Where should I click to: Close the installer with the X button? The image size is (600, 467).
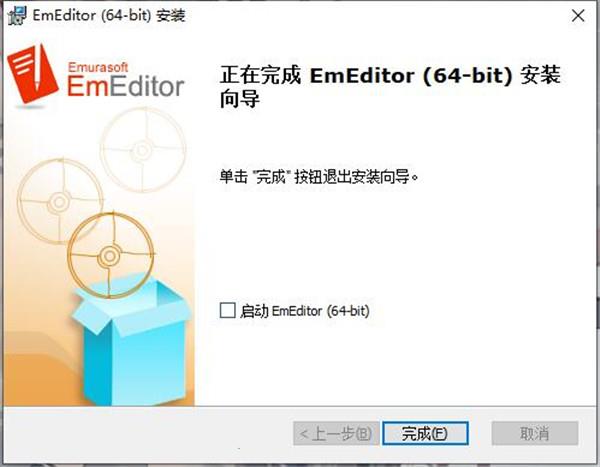pos(578,16)
